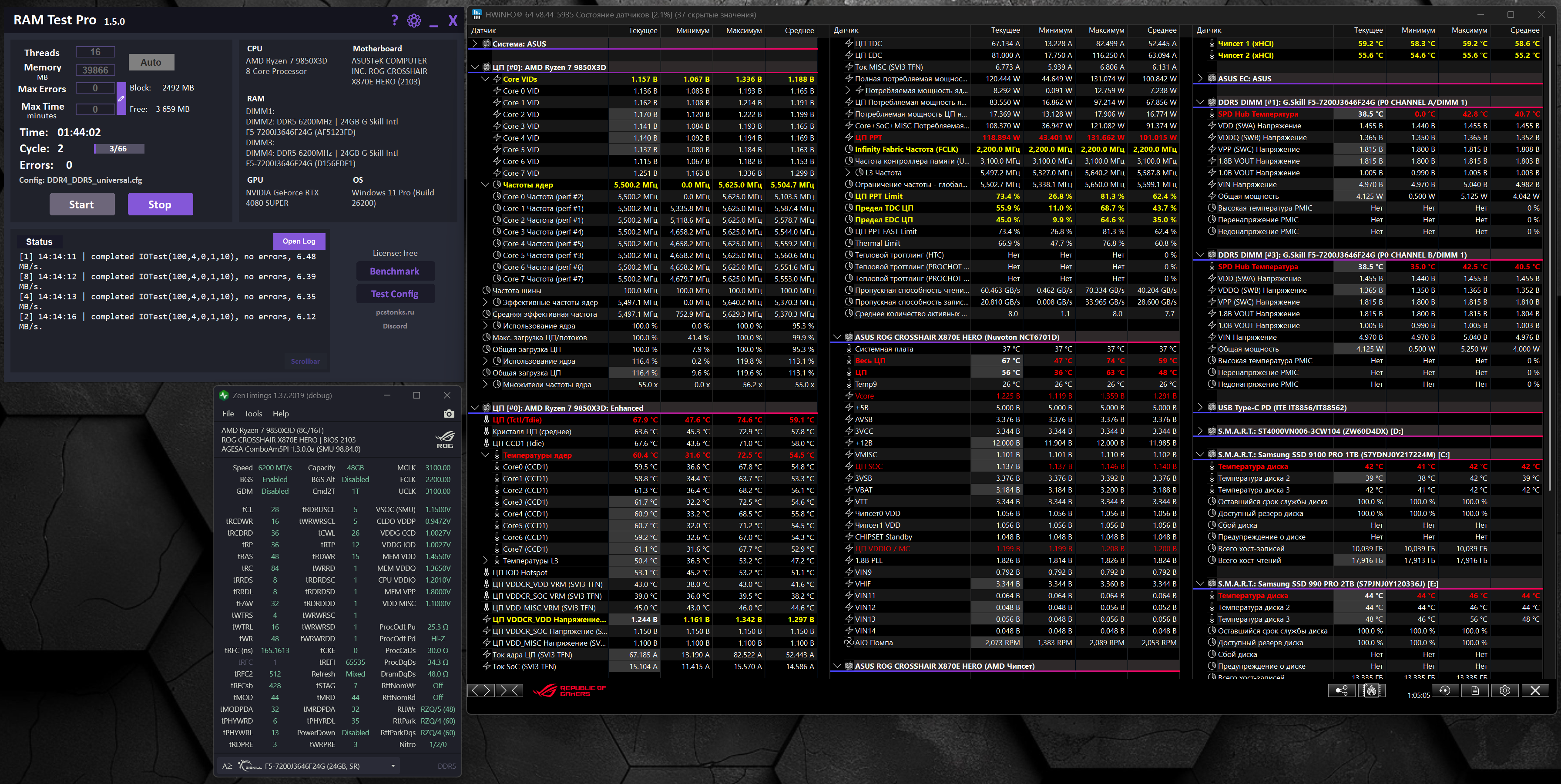Viewport: 1561px width, 784px height.
Task: Reset sensor min/max with clock icon
Action: 1445,691
